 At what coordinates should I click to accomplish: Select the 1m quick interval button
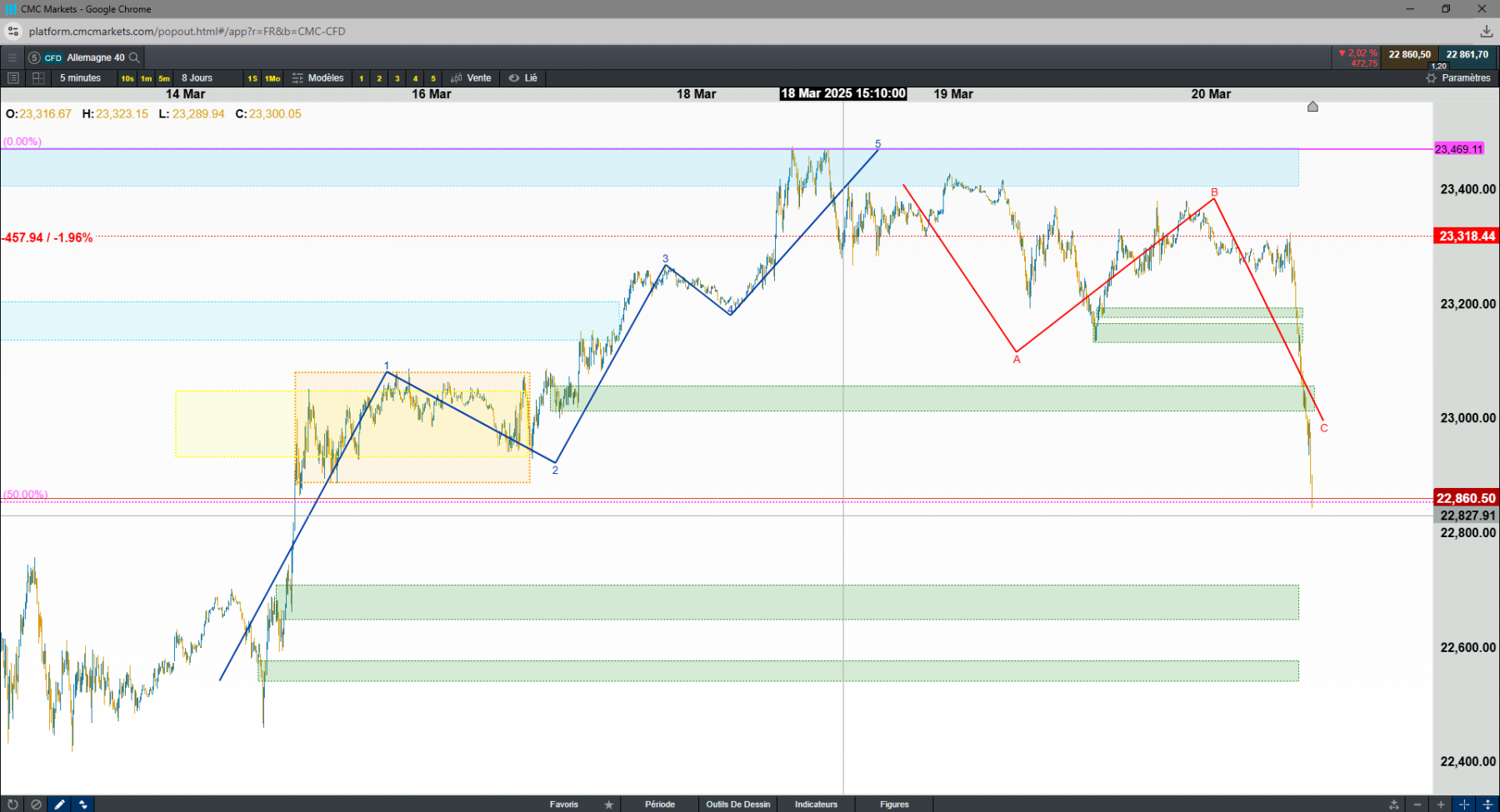click(146, 78)
